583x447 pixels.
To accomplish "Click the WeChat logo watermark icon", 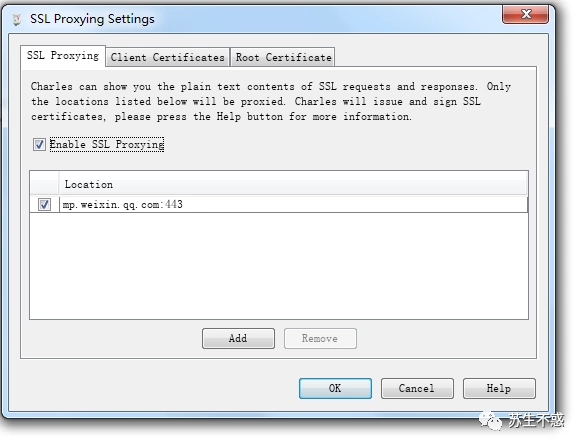I will 490,421.
